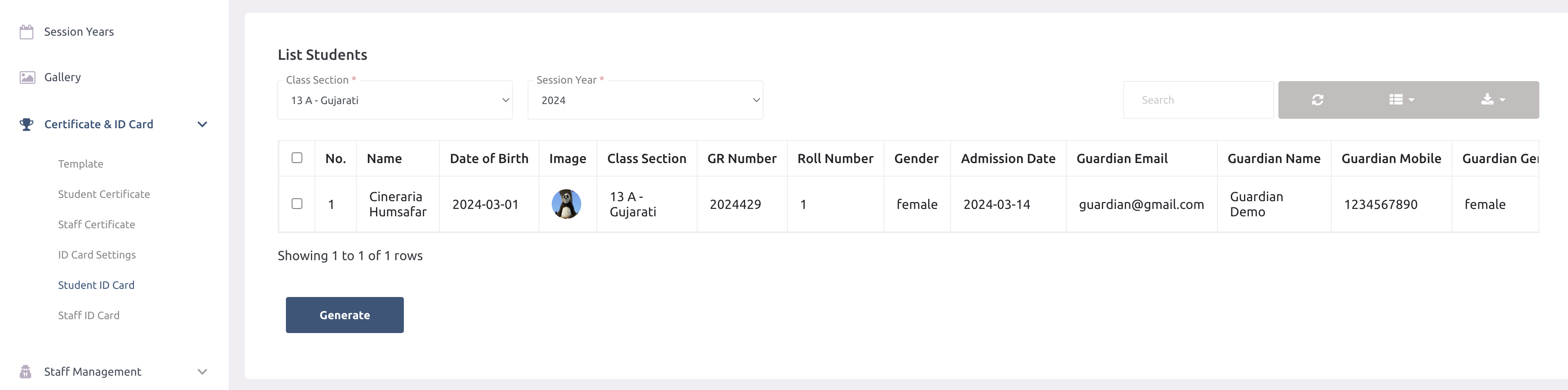Image resolution: width=1568 pixels, height=390 pixels.
Task: Click the gallery image icon in sidebar
Action: point(26,77)
